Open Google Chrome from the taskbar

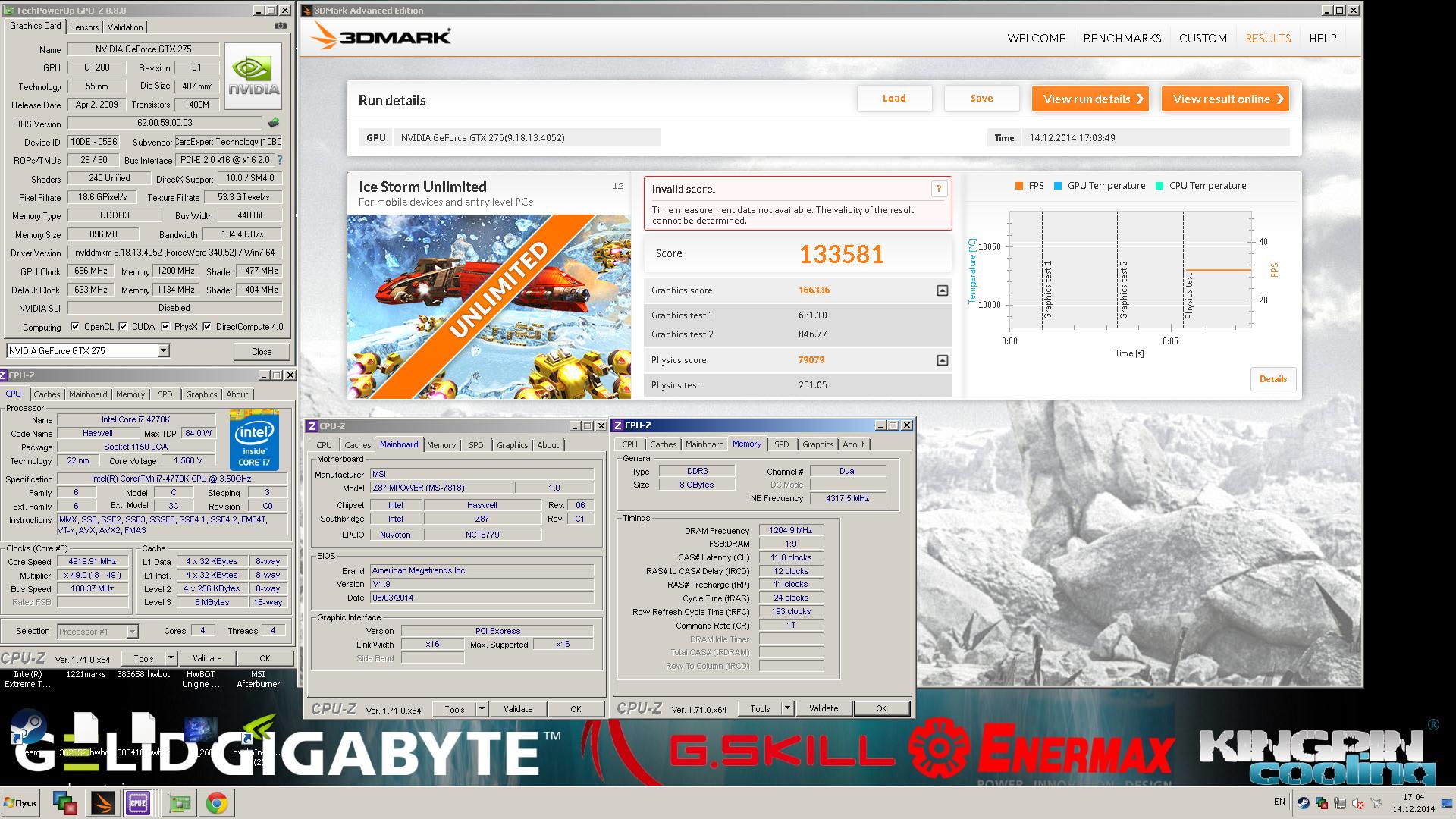[x=217, y=802]
